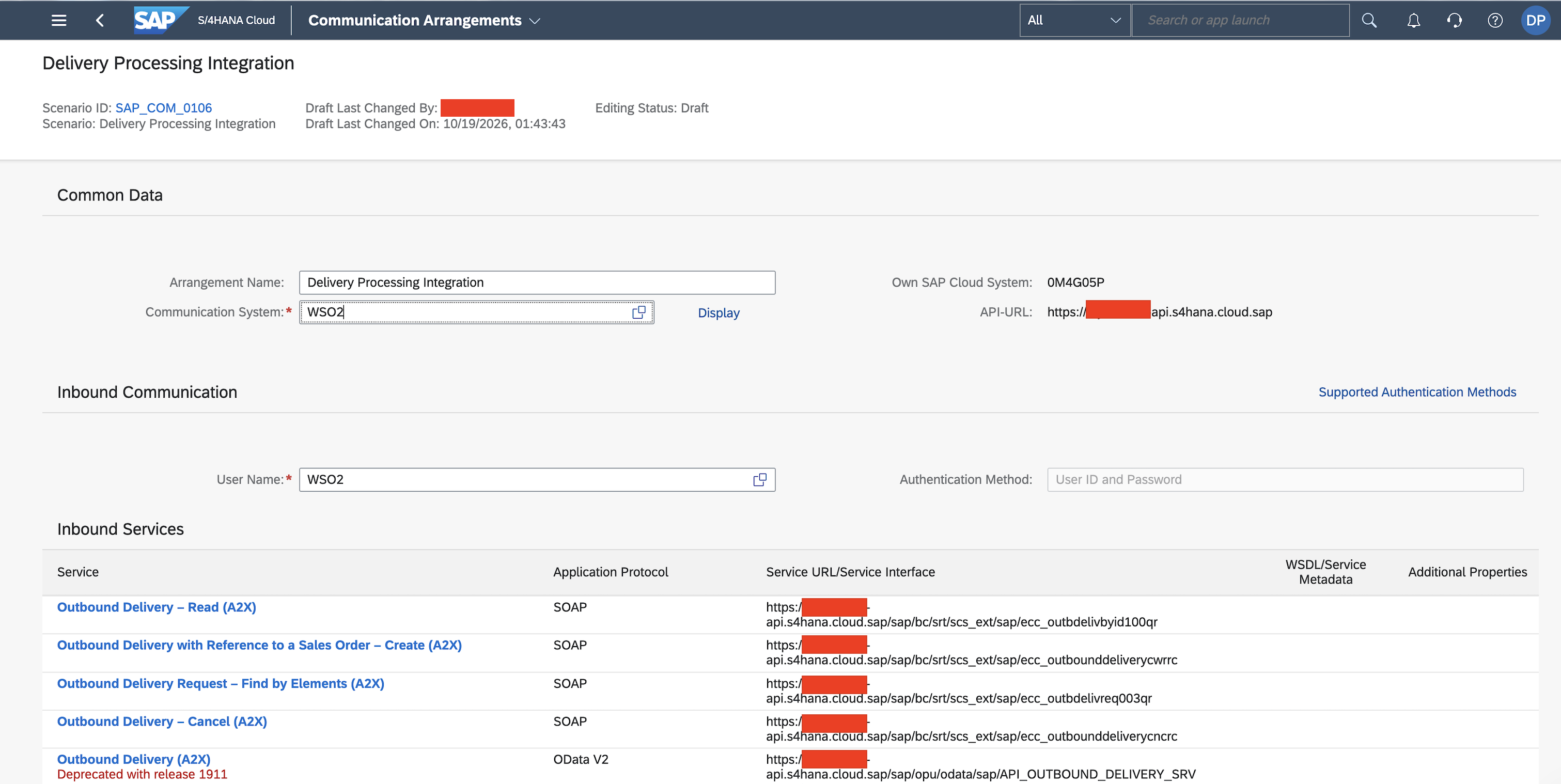Click the Authentication Method field
Image resolution: width=1561 pixels, height=784 pixels.
tap(1285, 480)
